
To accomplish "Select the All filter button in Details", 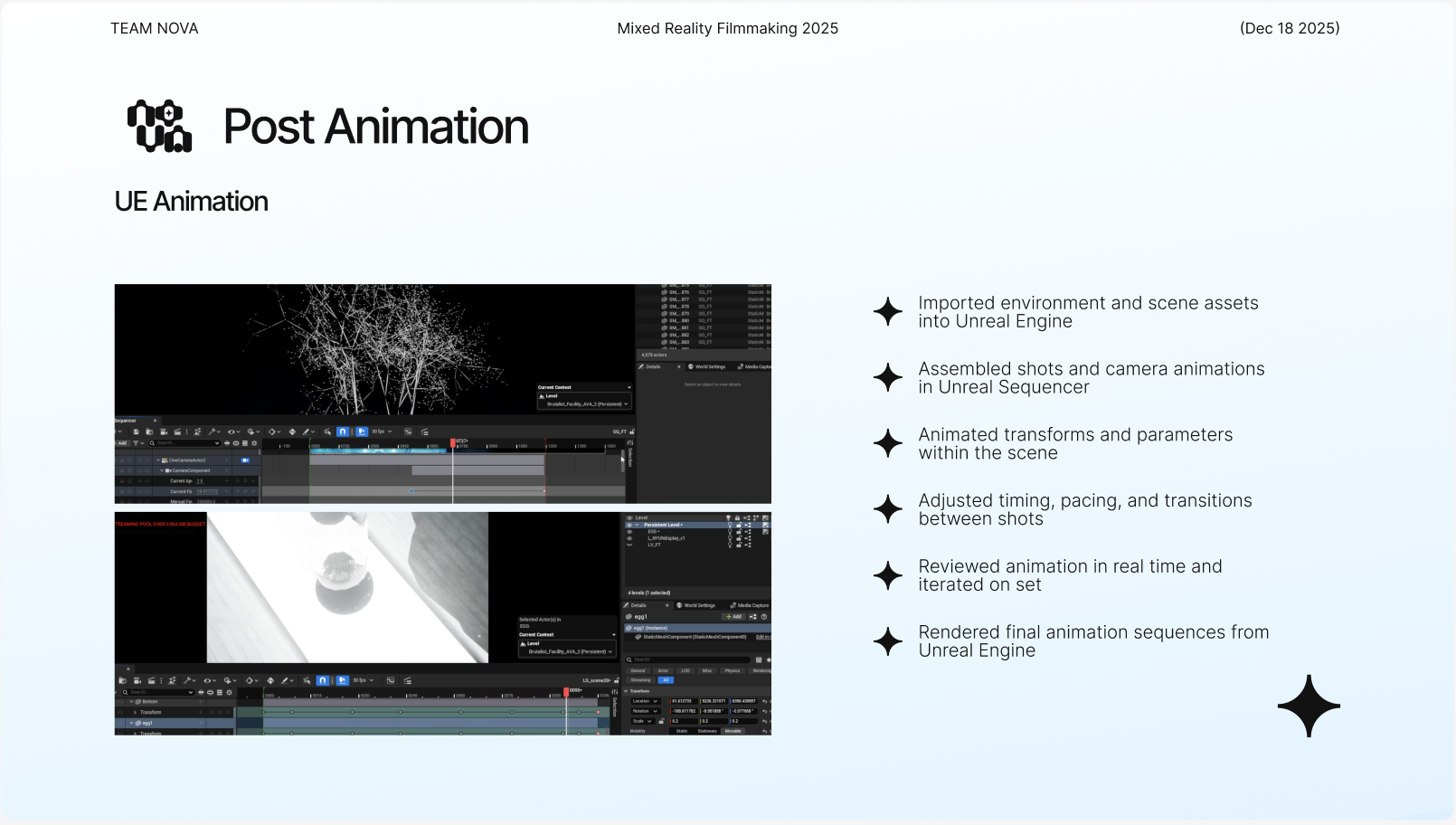I will coord(666,680).
